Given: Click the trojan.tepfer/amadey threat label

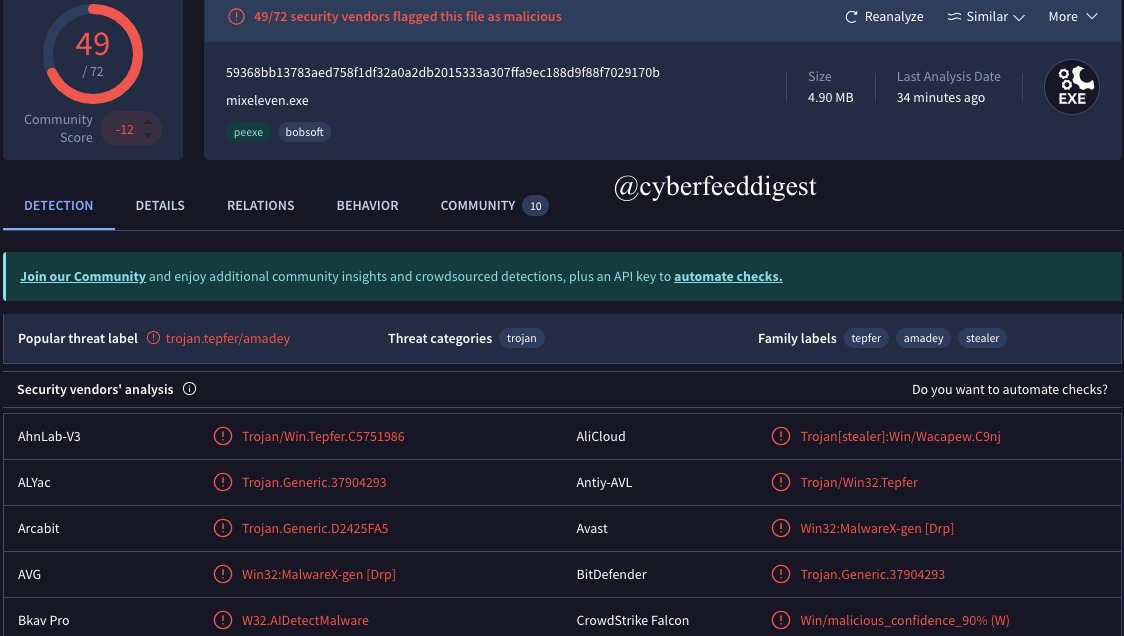Looking at the screenshot, I should [228, 338].
